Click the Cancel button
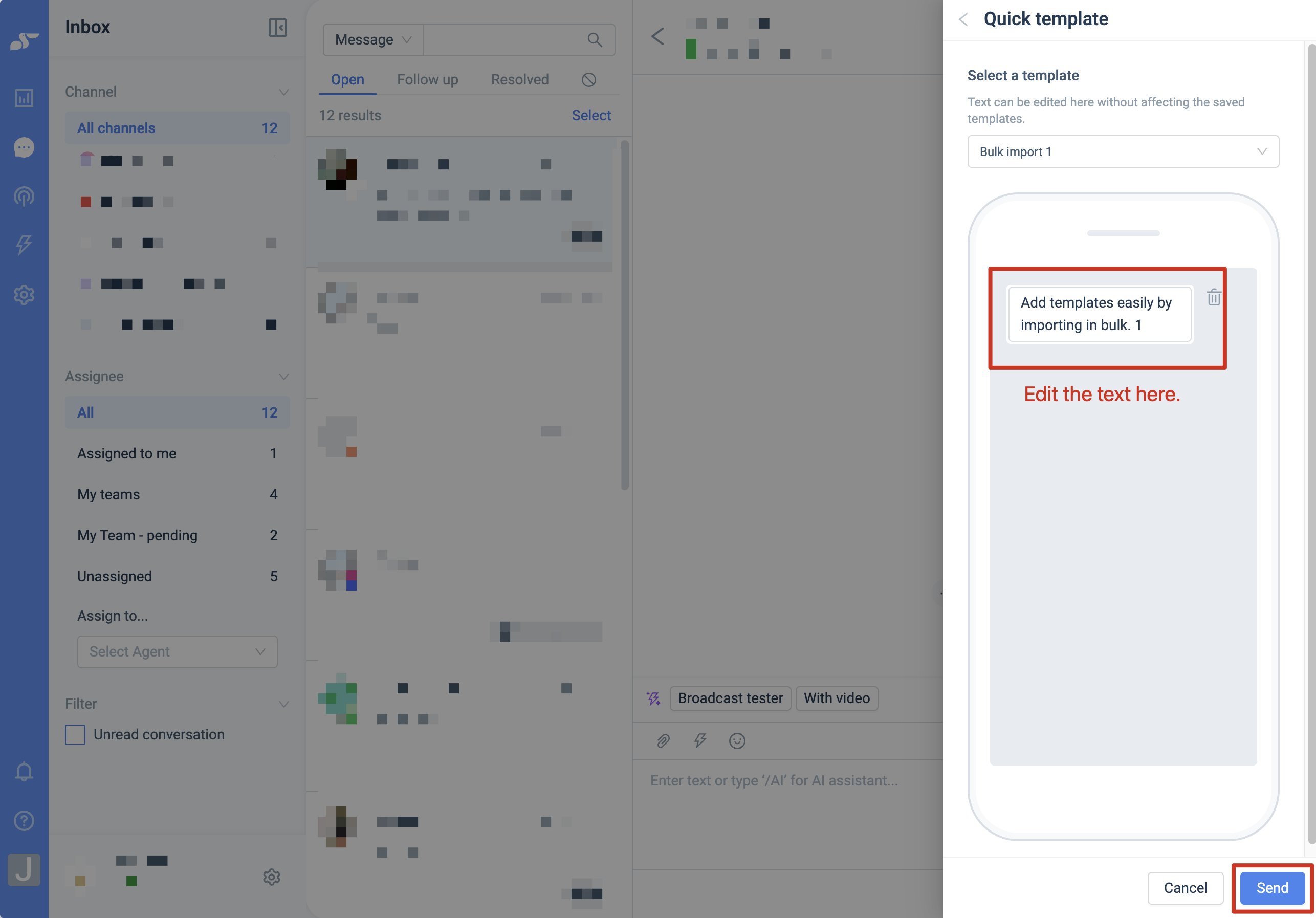The height and width of the screenshot is (918, 1316). pos(1185,888)
